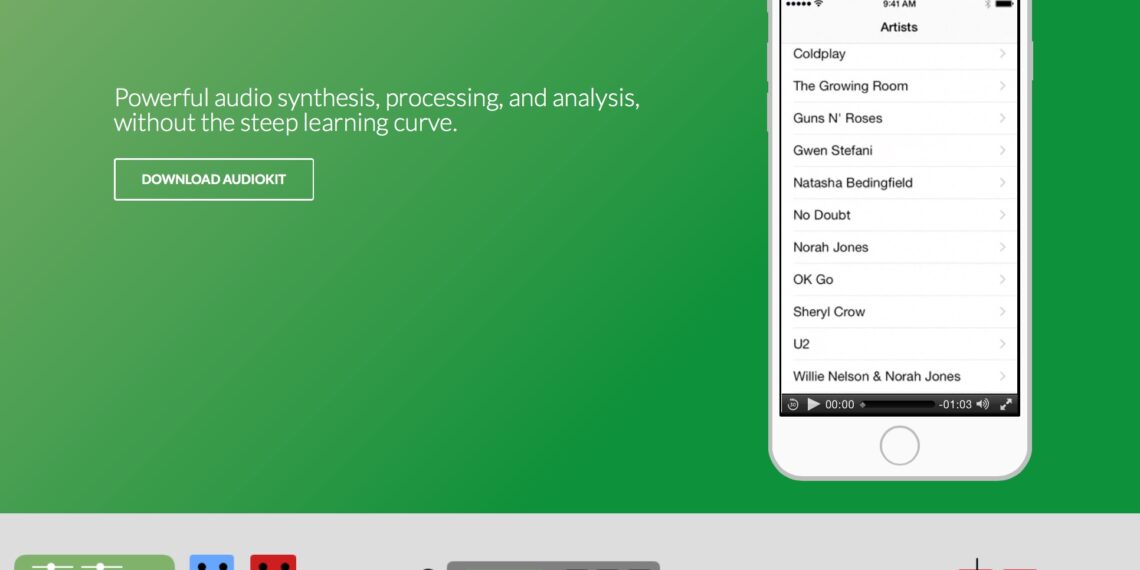Click the video progress scrubber bar

[x=897, y=404]
